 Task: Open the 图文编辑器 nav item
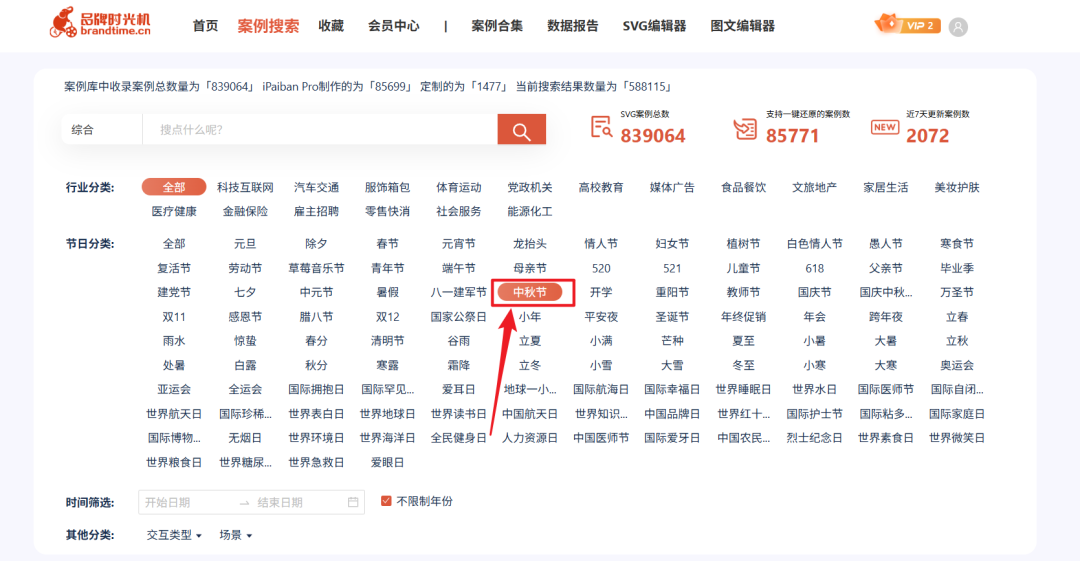[742, 26]
